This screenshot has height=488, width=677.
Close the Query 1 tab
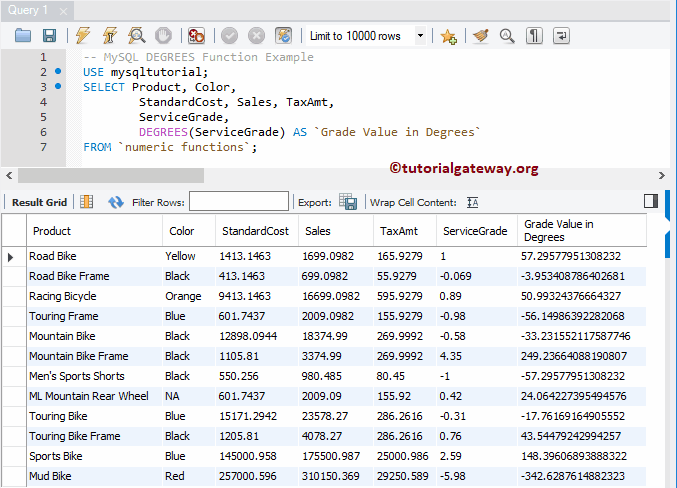pos(65,10)
